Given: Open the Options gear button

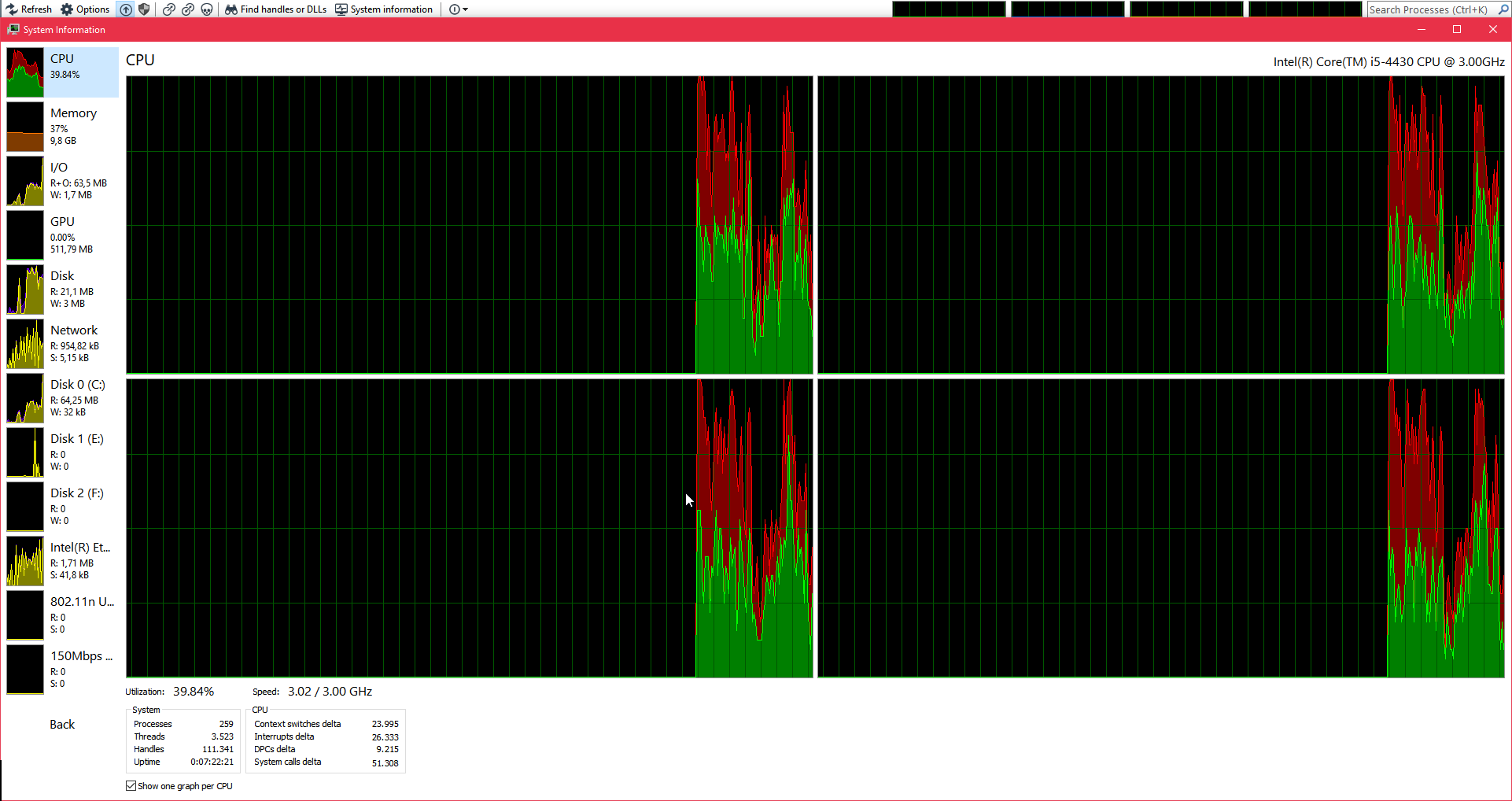Looking at the screenshot, I should tap(85, 9).
